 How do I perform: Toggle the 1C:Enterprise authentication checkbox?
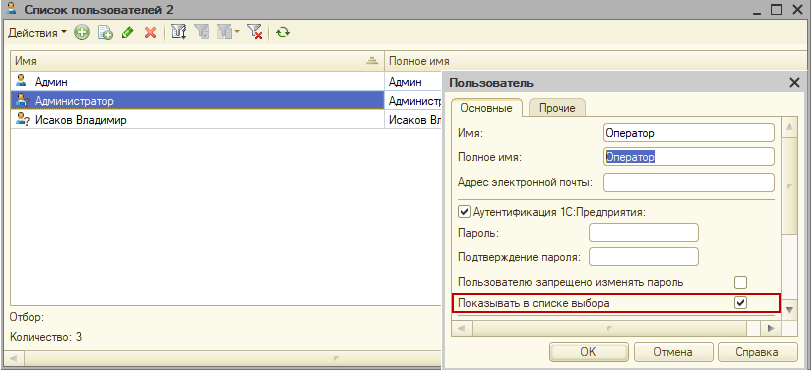click(x=464, y=212)
